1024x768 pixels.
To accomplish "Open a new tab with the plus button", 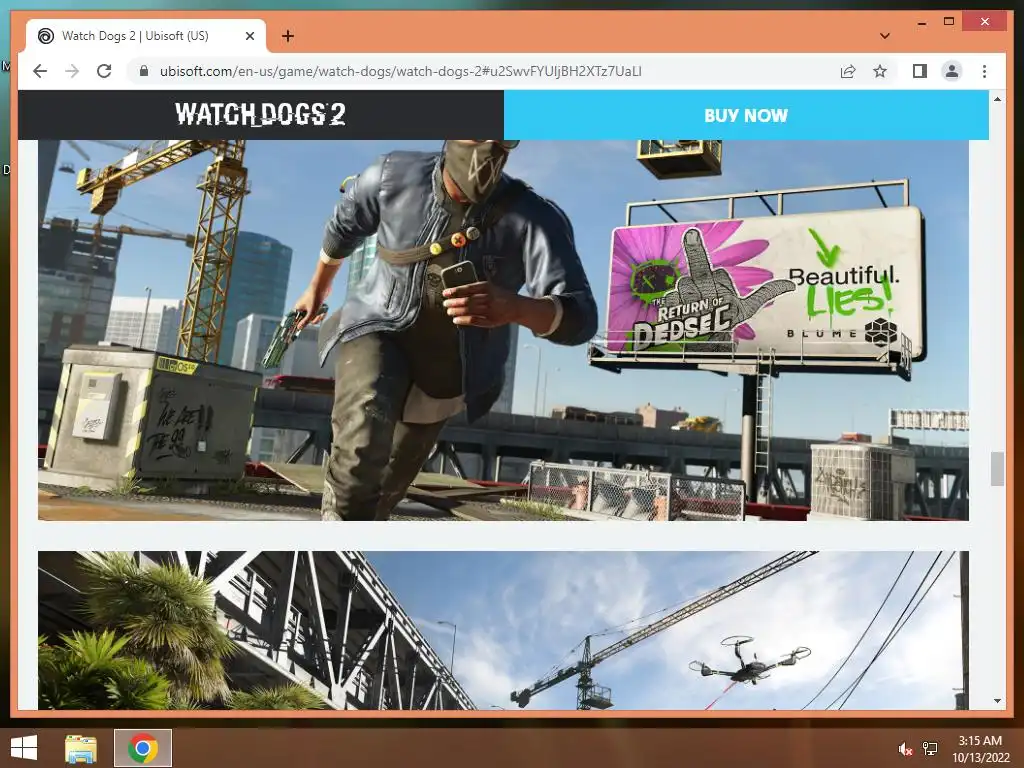I will (288, 36).
